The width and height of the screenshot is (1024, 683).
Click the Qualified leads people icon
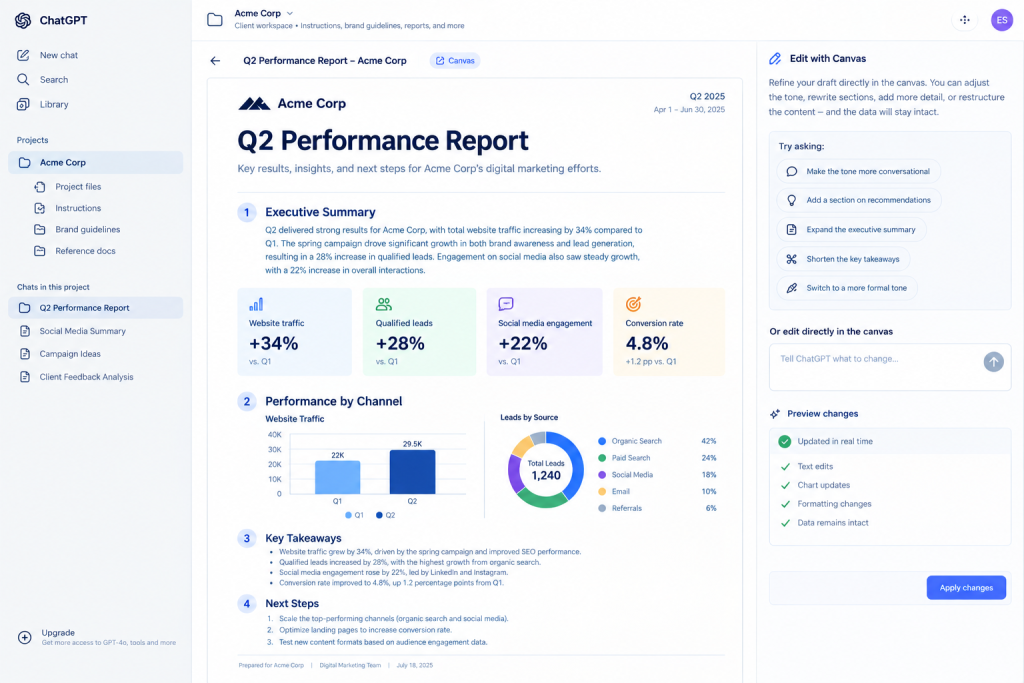pos(383,304)
